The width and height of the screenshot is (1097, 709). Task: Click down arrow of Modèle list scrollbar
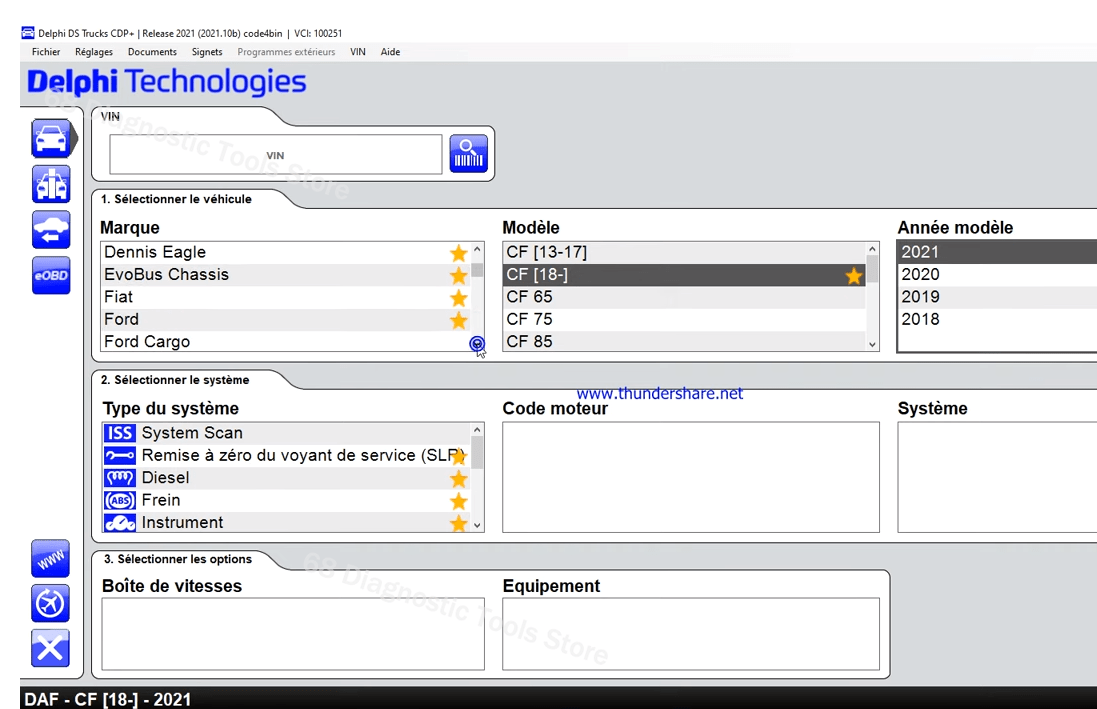coord(872,344)
